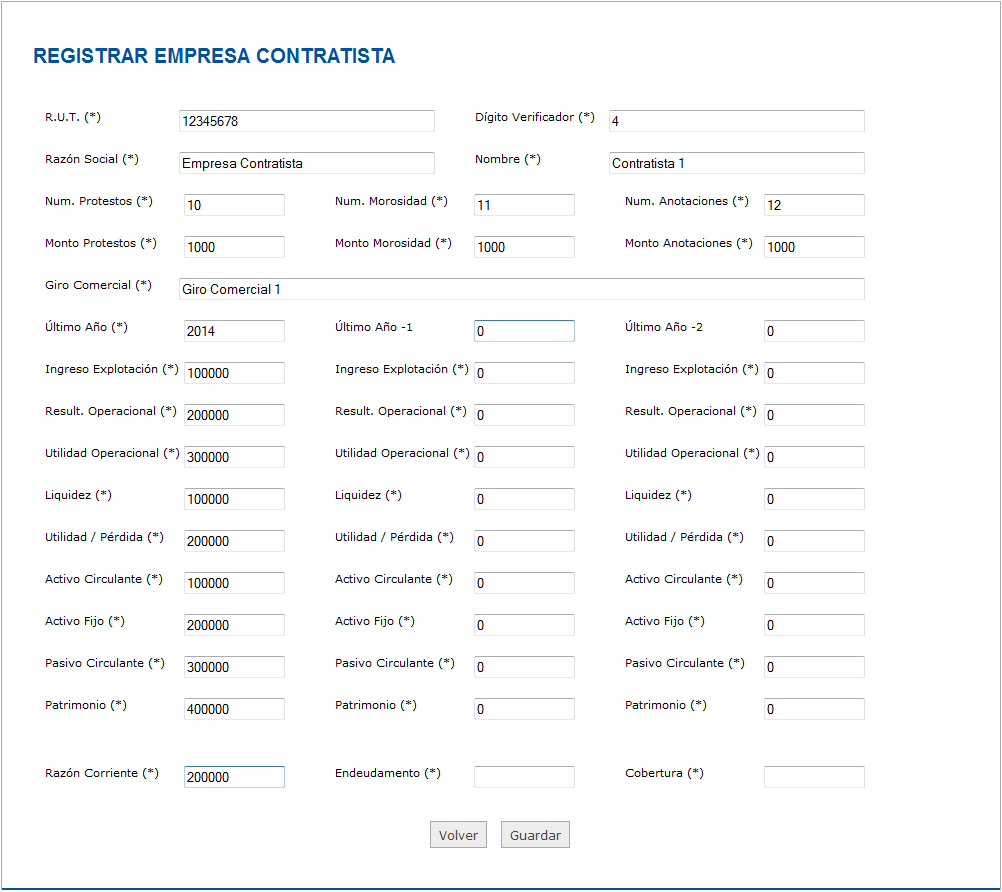Focus the Razón Corriente input
1002x892 pixels.
tap(234, 777)
